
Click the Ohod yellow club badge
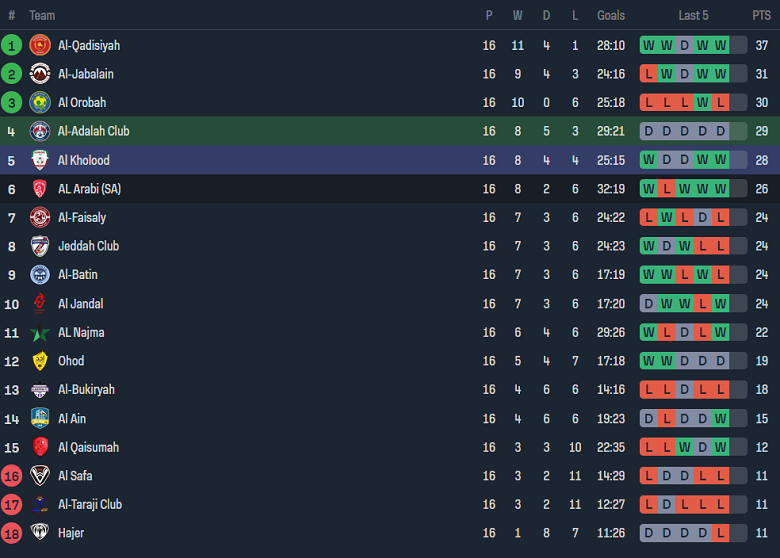[x=40, y=361]
